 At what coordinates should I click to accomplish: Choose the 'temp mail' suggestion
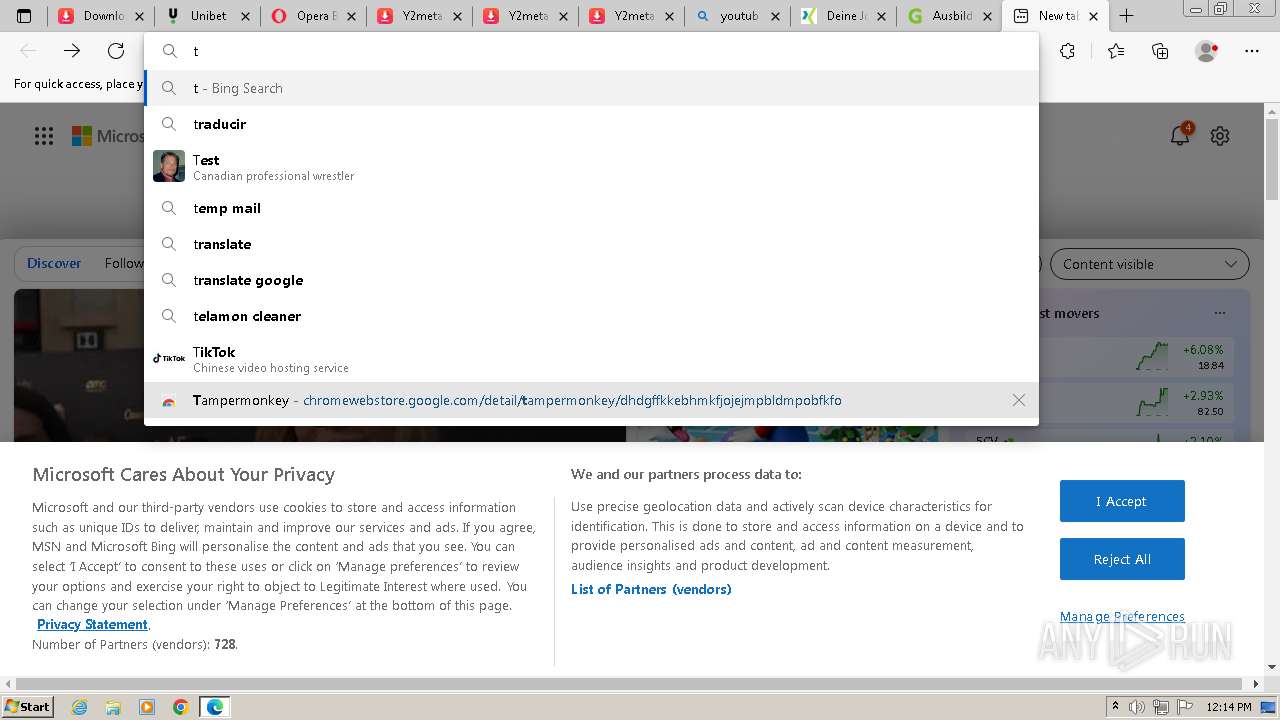[591, 208]
